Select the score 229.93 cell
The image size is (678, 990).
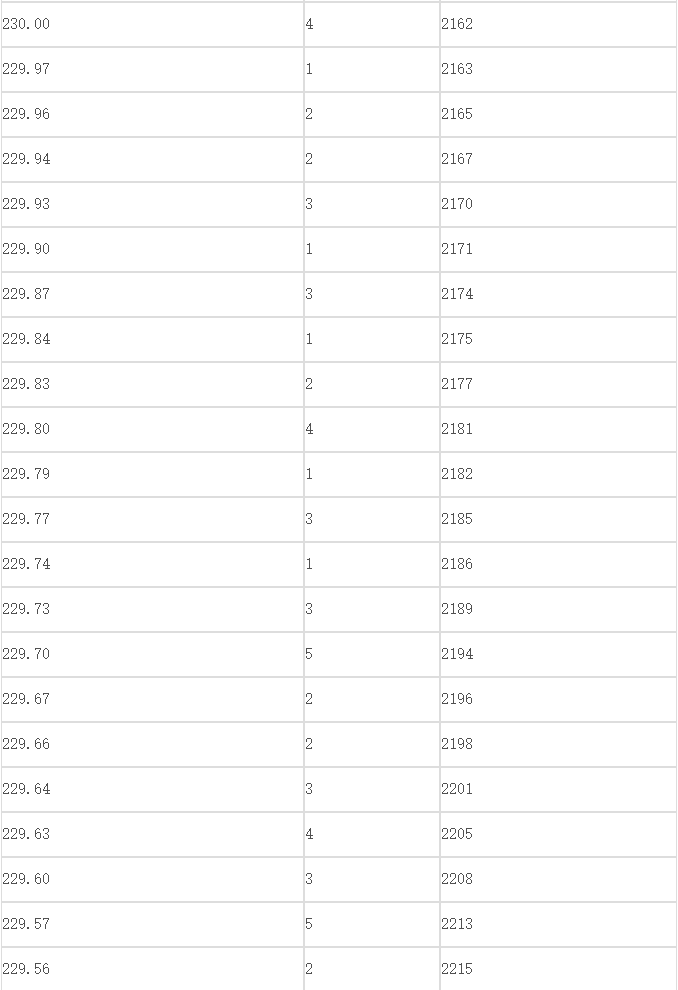[x=152, y=205]
